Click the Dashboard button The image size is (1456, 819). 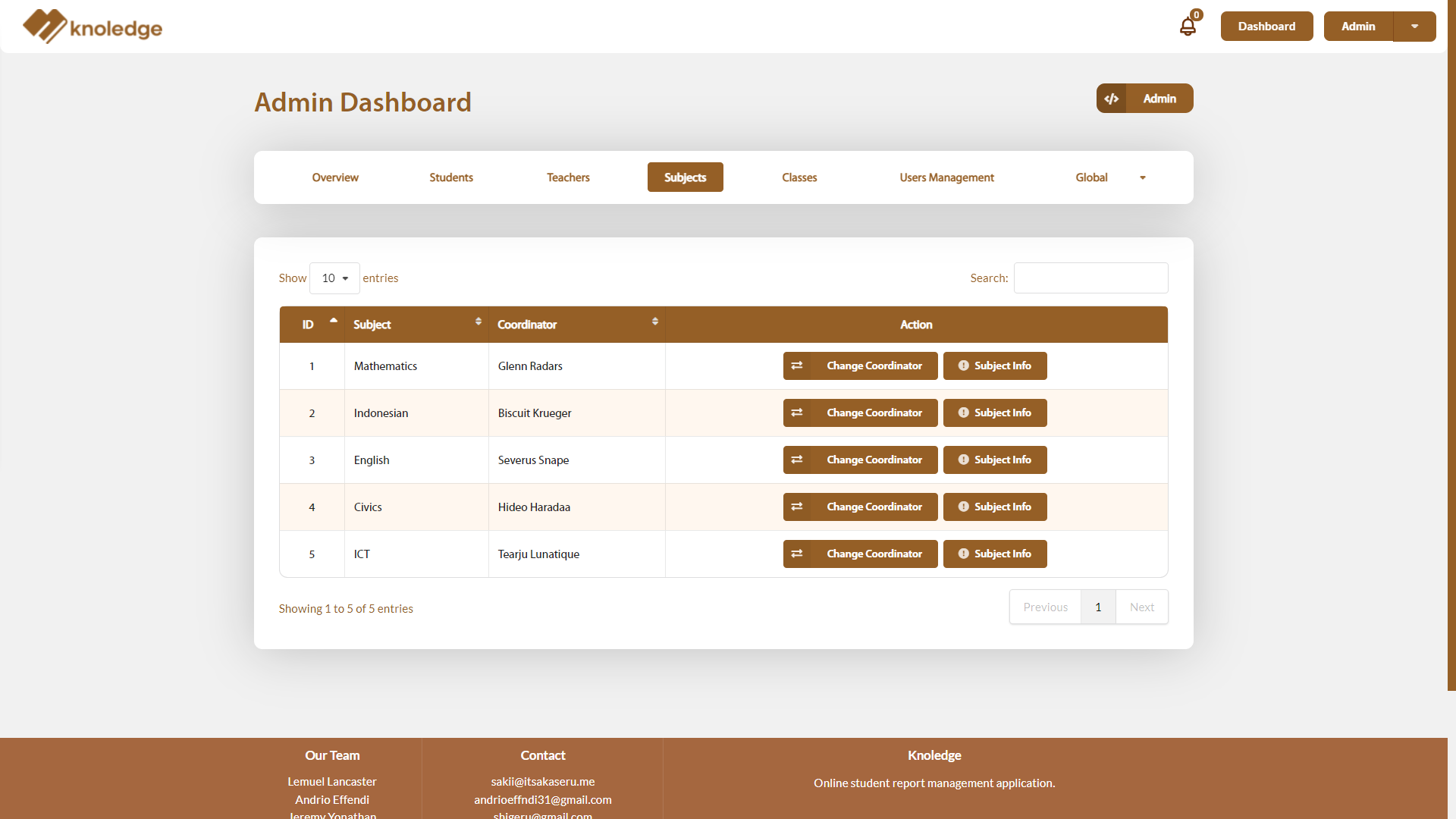click(1266, 26)
